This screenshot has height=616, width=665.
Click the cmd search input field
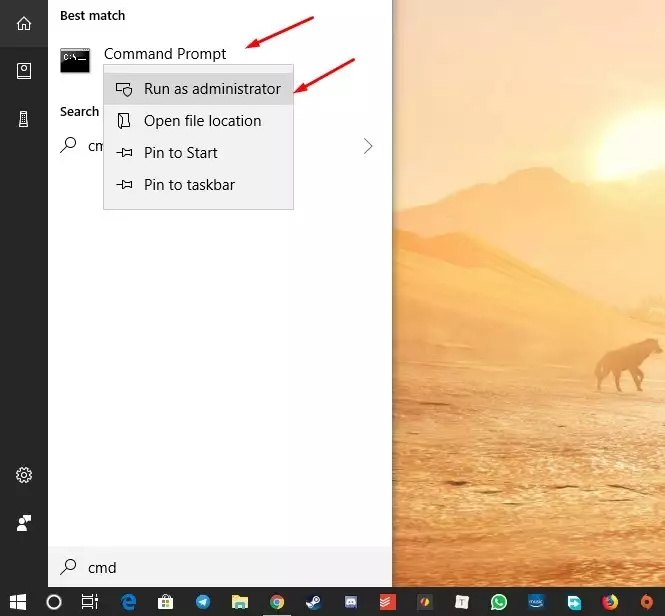(220, 567)
